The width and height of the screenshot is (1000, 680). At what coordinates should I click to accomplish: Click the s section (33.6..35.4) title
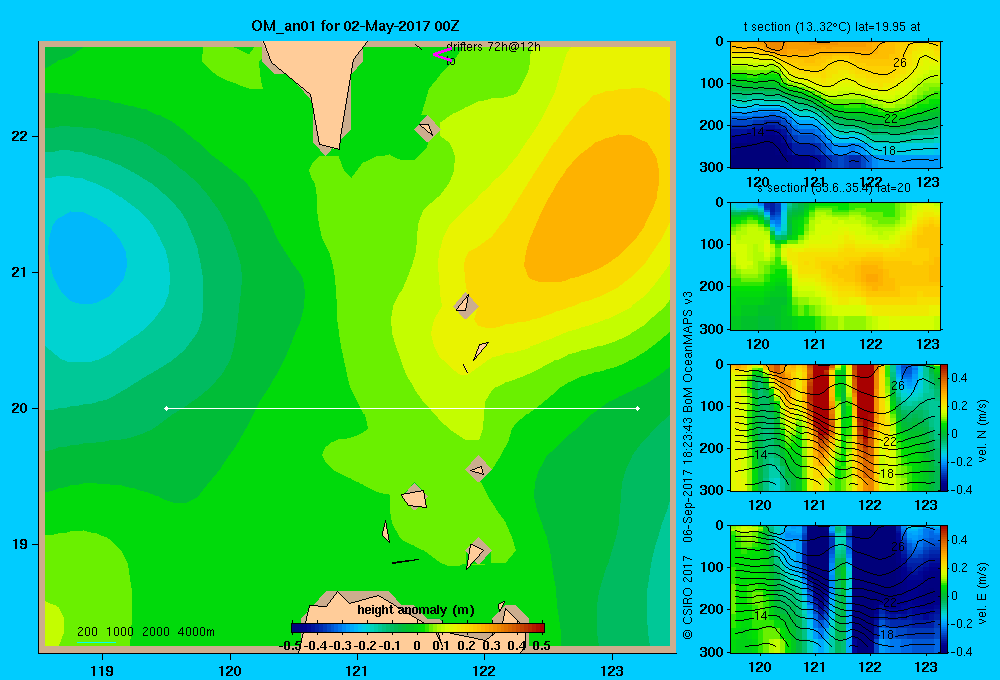pyautogui.click(x=834, y=188)
